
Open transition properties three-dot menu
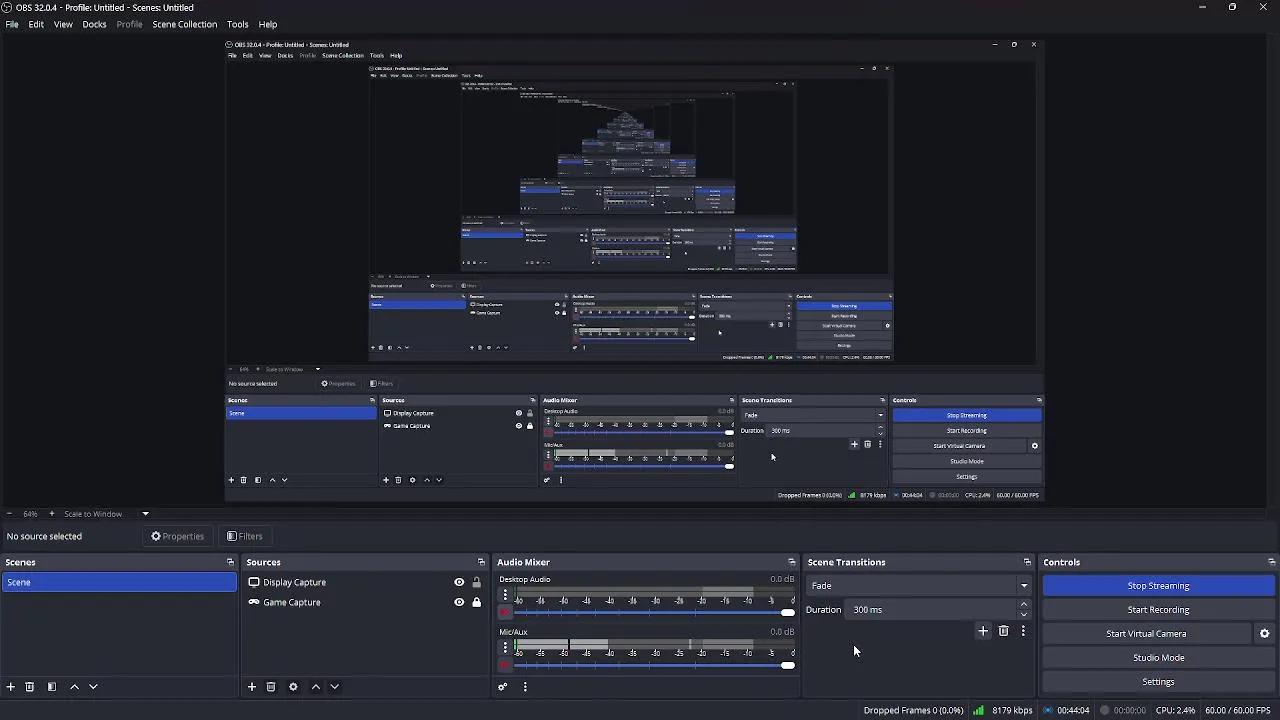tap(1023, 631)
